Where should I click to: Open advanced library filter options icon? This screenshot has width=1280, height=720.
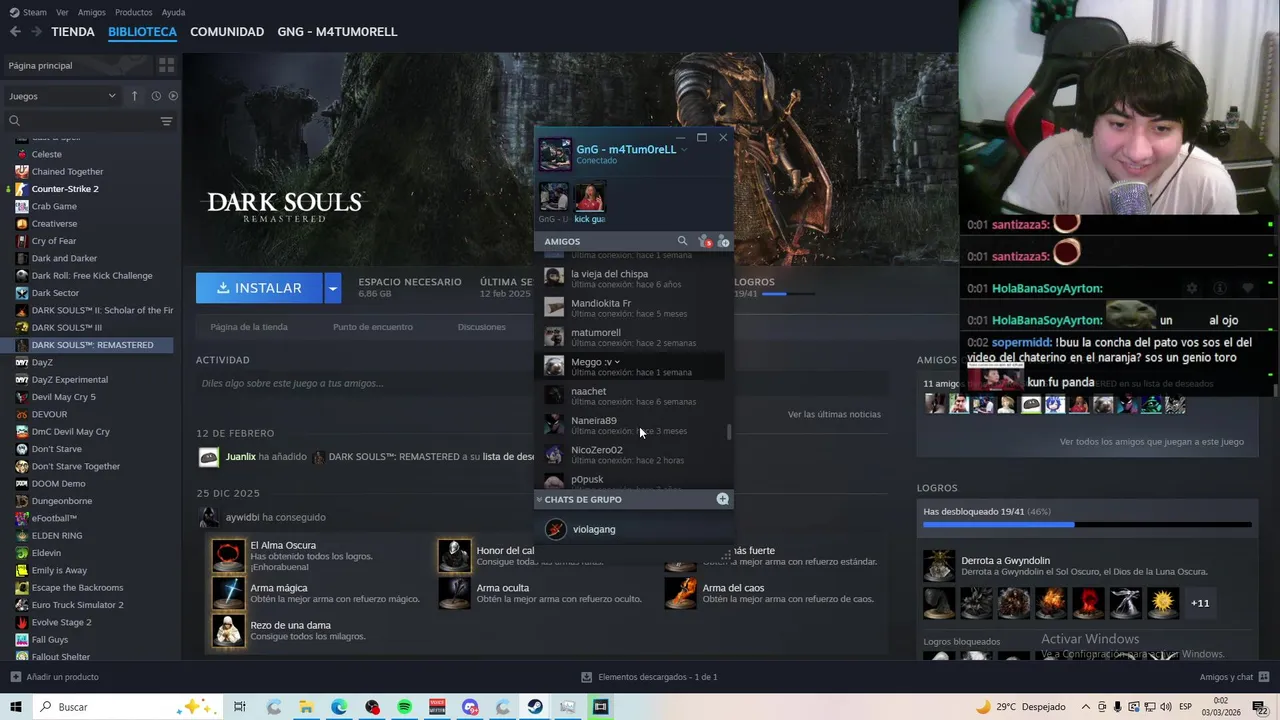166,121
